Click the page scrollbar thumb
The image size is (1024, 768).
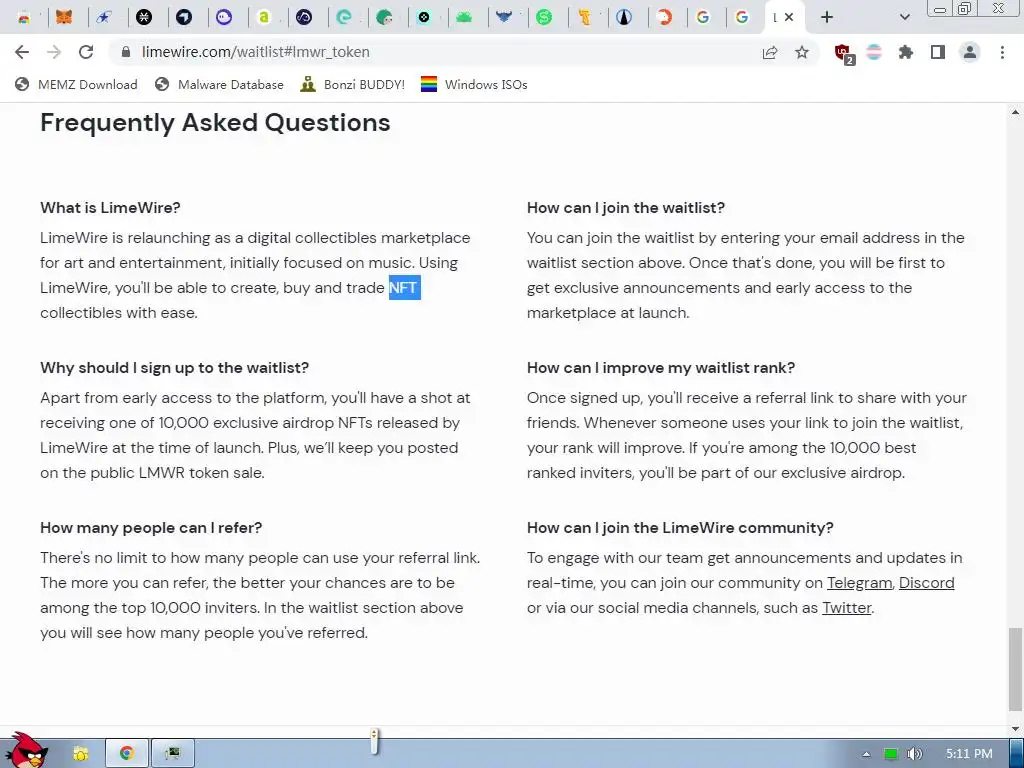[x=1014, y=670]
